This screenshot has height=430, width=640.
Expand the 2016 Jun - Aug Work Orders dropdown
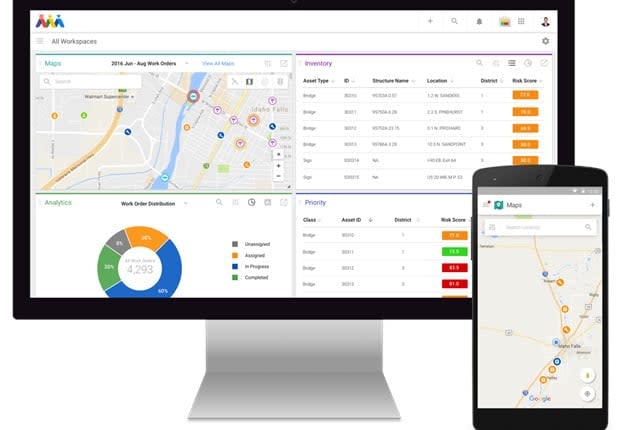click(x=186, y=63)
